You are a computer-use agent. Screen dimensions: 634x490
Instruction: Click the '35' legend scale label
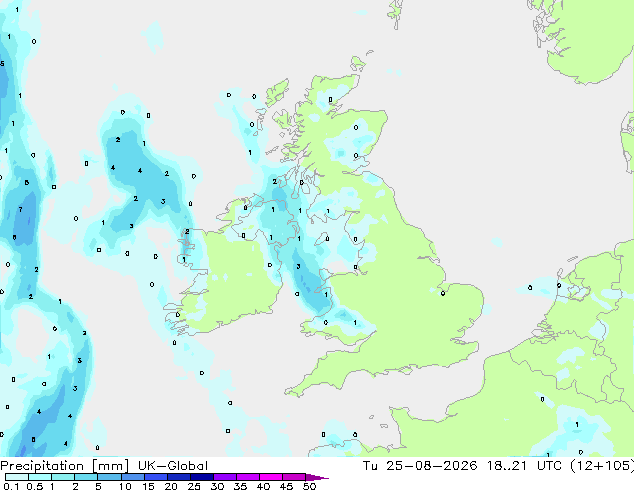click(x=240, y=486)
